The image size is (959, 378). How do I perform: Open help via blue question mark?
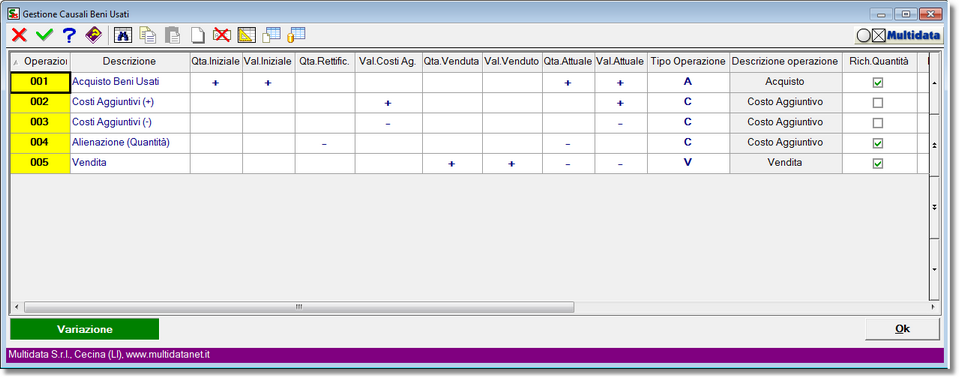69,35
